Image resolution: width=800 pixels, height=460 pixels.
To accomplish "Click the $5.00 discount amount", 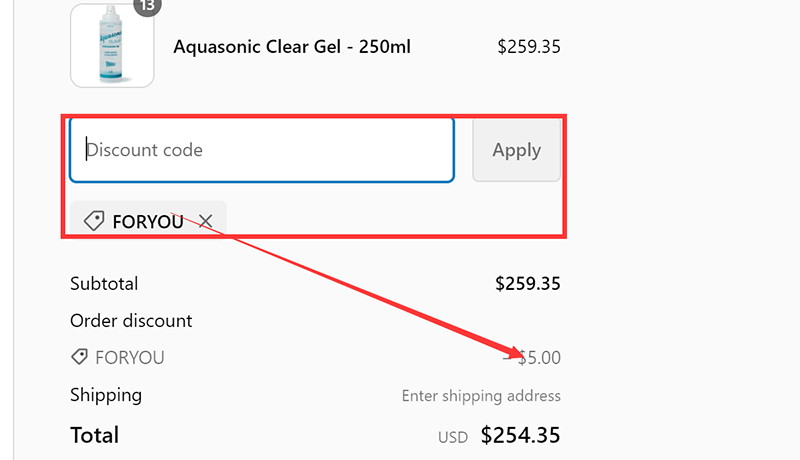I will point(532,357).
